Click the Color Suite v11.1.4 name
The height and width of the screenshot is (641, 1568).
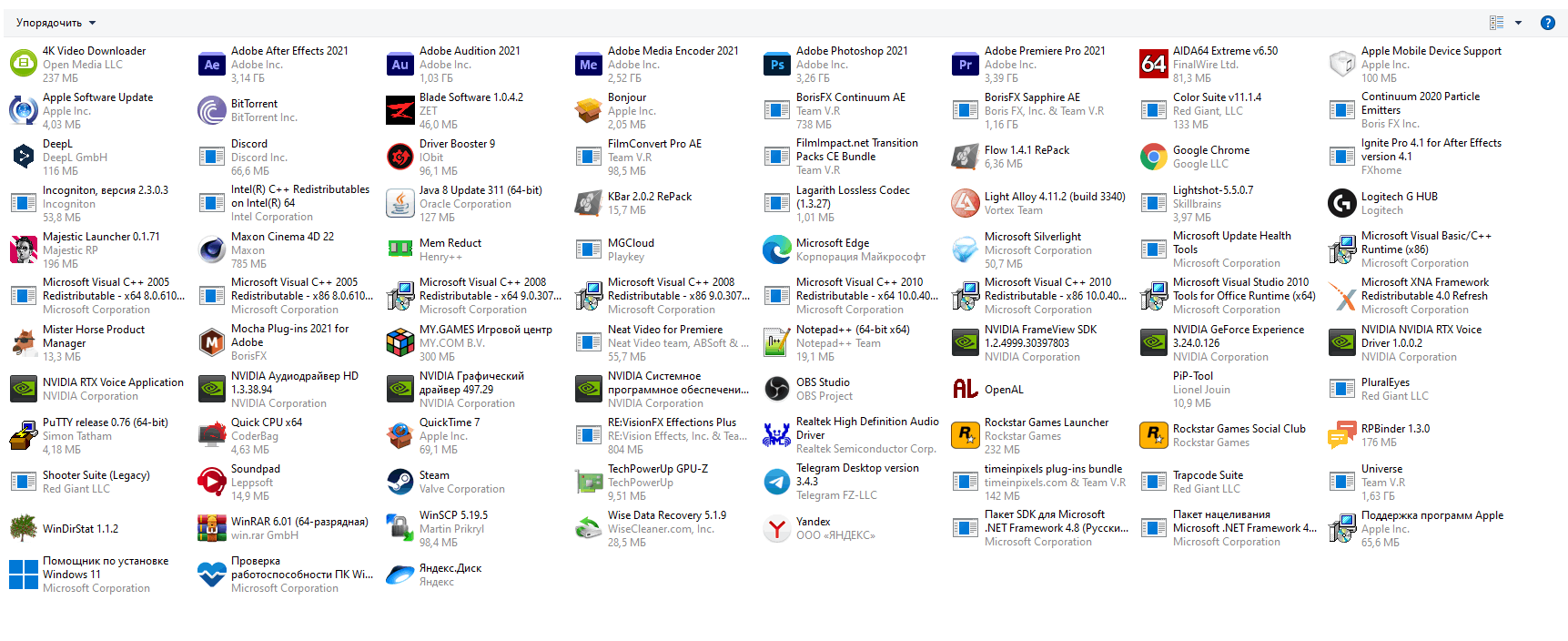click(x=1217, y=97)
